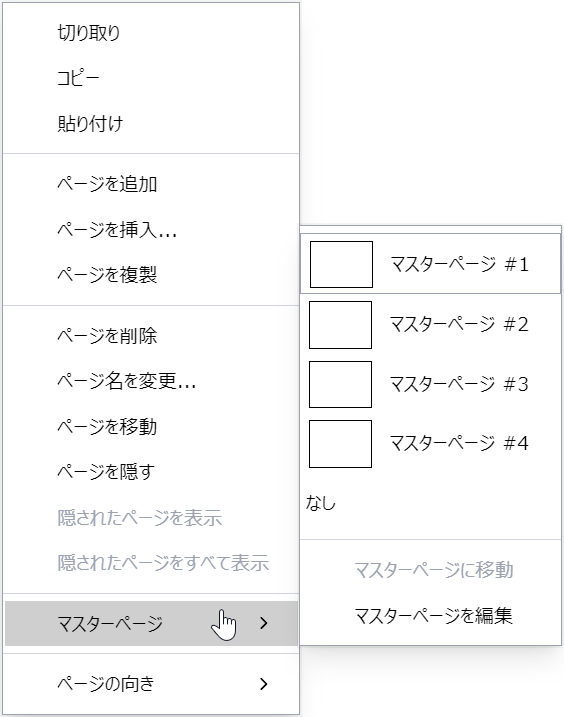Viewport: 564px width, 717px height.
Task: Expand the マスターページ submenu arrow
Action: coord(263,623)
